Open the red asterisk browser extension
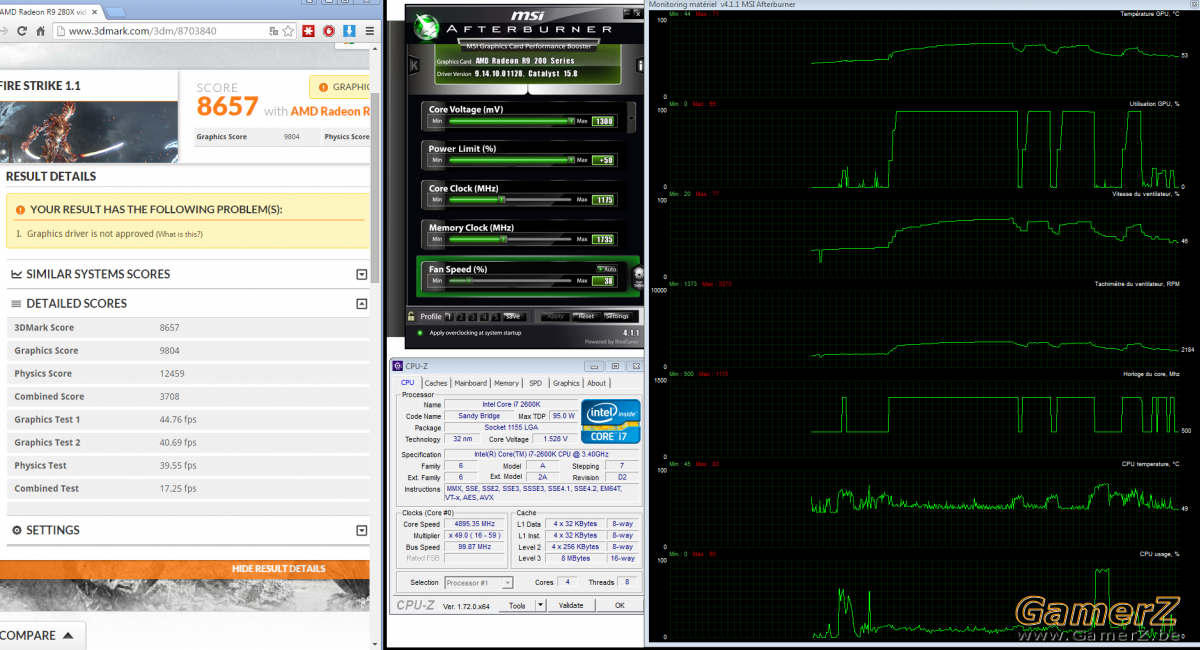 point(308,31)
